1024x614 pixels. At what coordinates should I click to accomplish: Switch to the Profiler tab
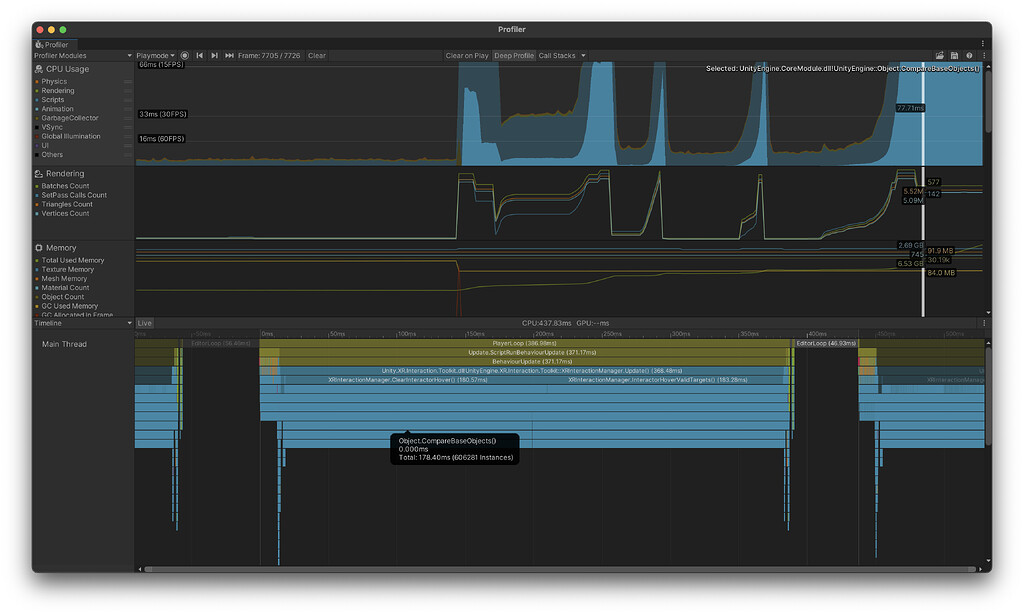[55, 44]
